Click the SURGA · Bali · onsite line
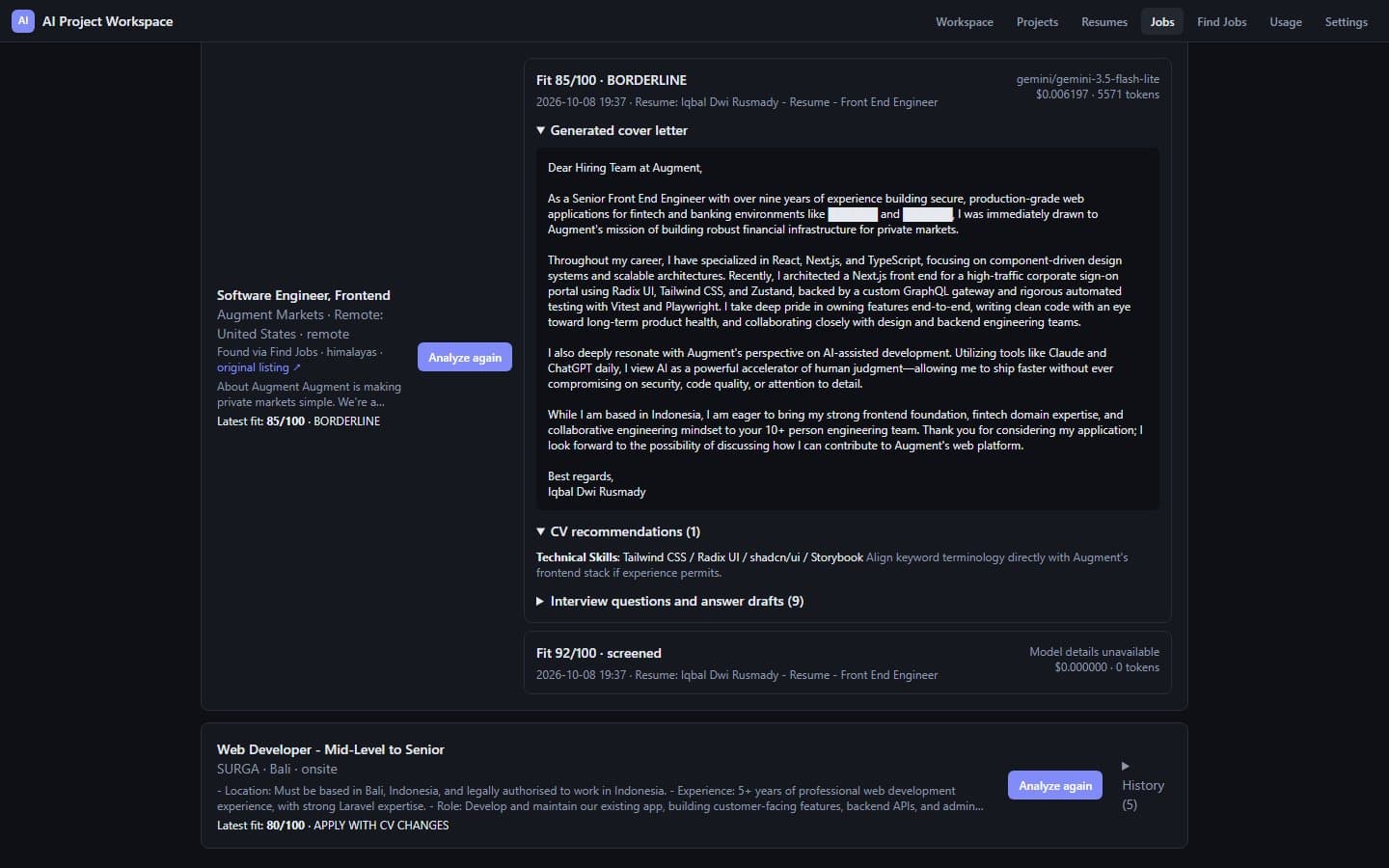The image size is (1389, 868). 277,769
